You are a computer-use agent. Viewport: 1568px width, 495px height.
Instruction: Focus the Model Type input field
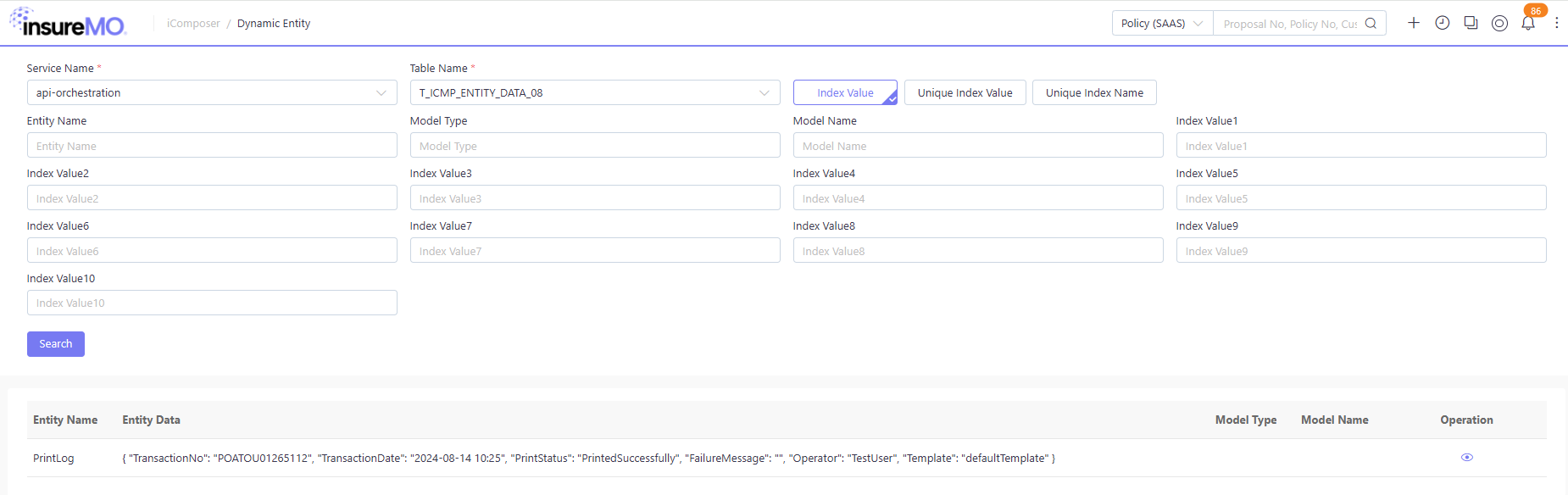tap(595, 145)
